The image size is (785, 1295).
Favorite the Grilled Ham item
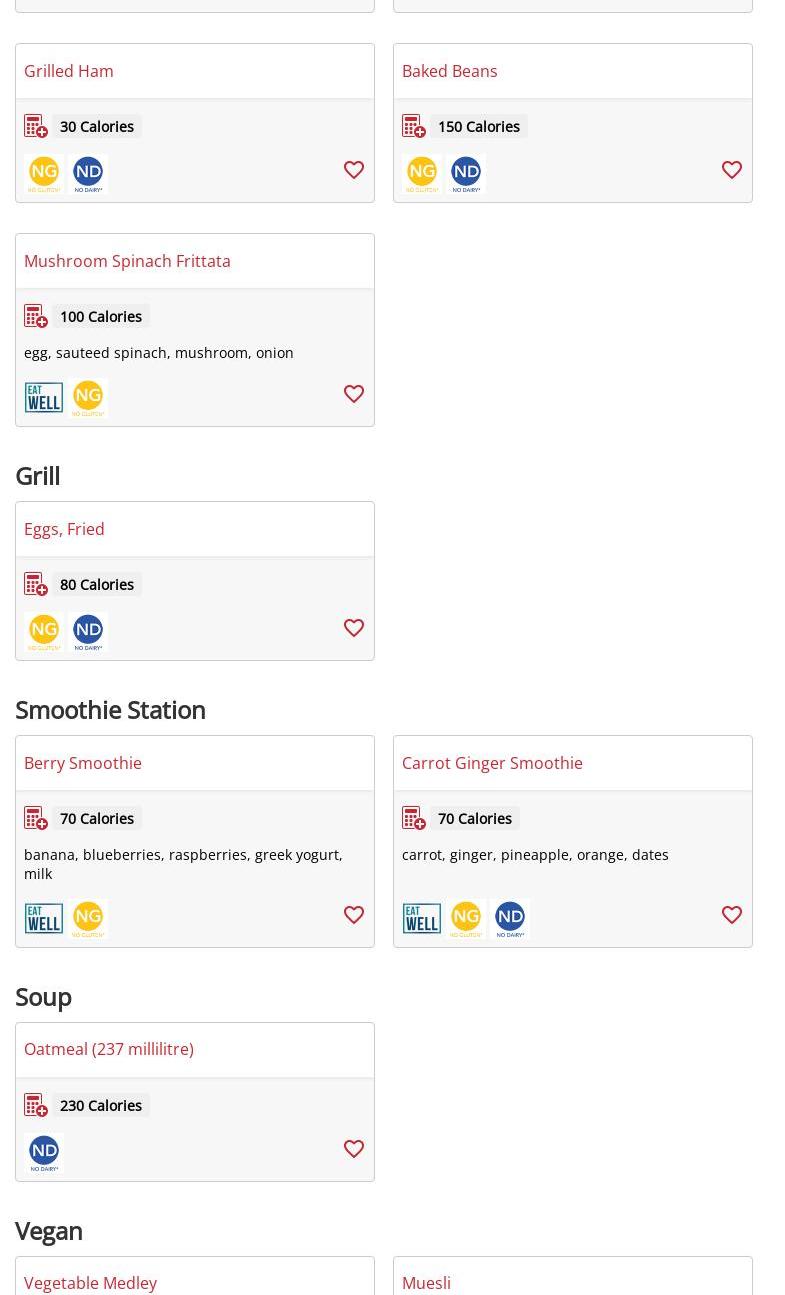pyautogui.click(x=354, y=170)
